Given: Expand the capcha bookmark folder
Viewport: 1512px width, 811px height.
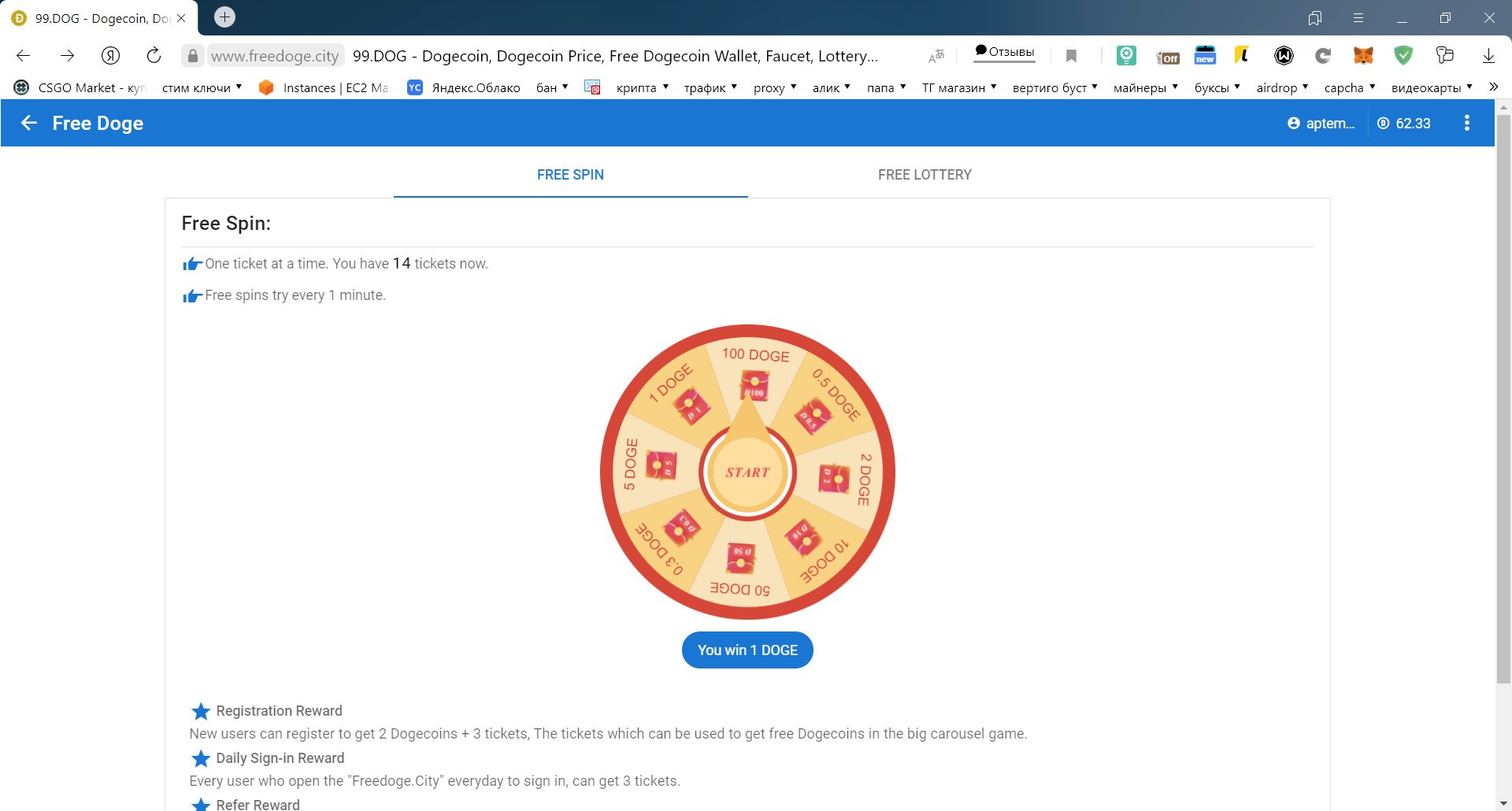Looking at the screenshot, I should coord(1350,87).
